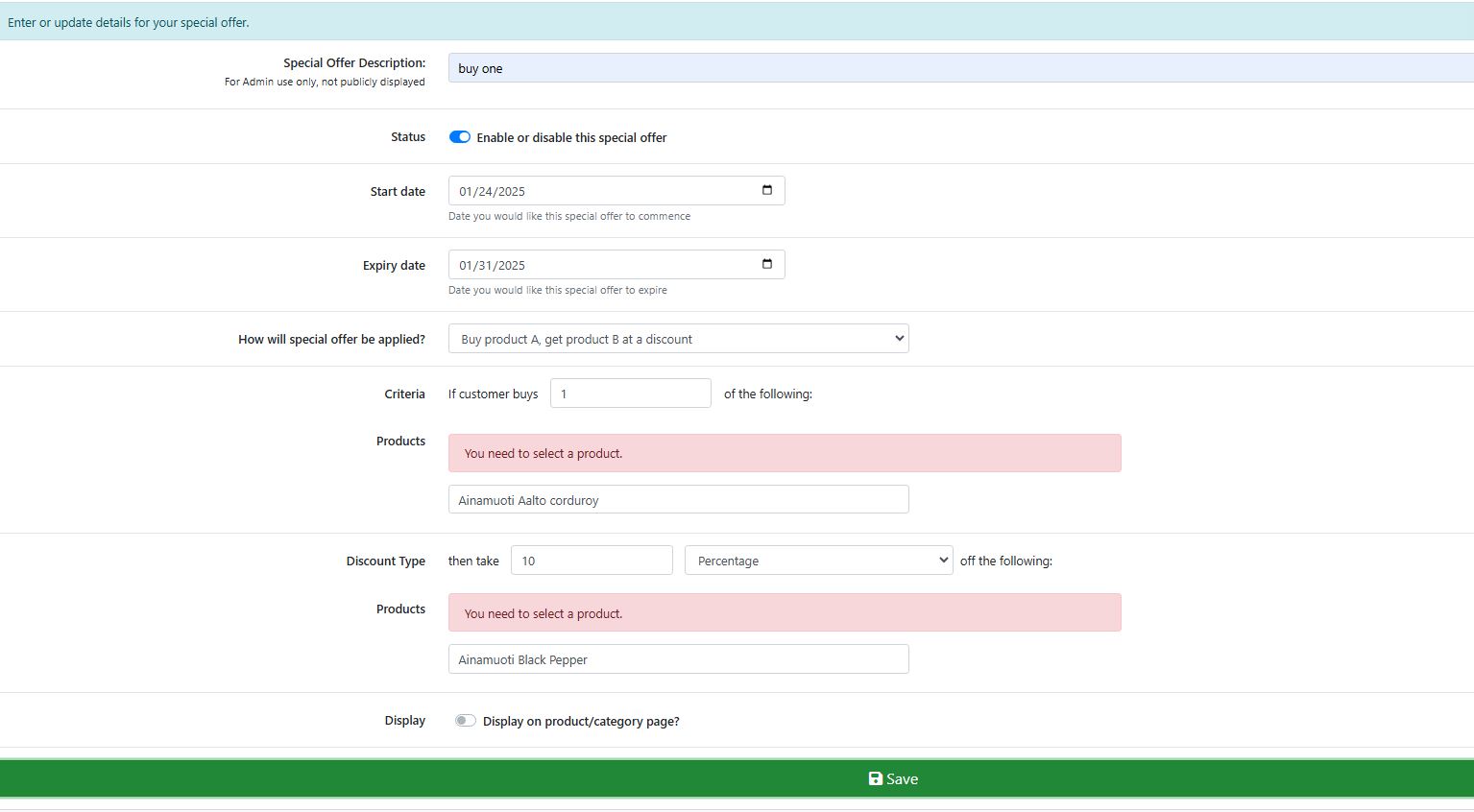Click the 'Start date' label
This screenshot has height=812, width=1474.
[x=398, y=191]
